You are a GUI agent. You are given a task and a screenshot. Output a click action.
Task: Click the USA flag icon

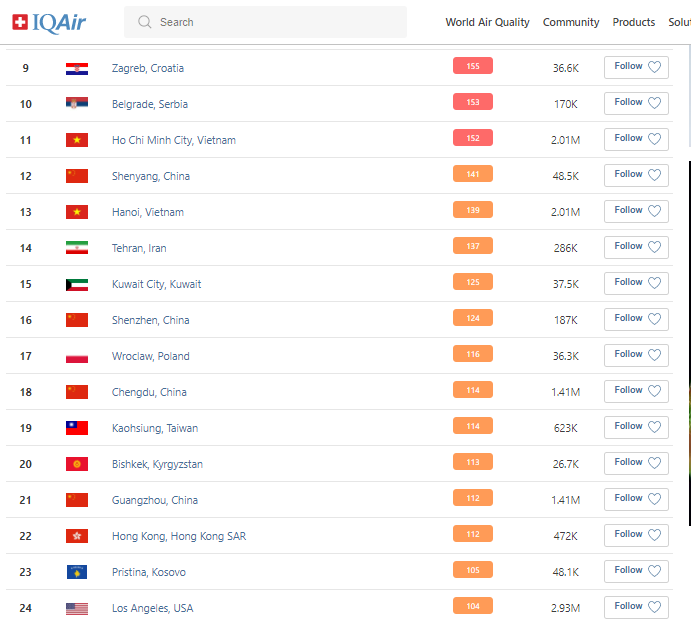pos(77,608)
